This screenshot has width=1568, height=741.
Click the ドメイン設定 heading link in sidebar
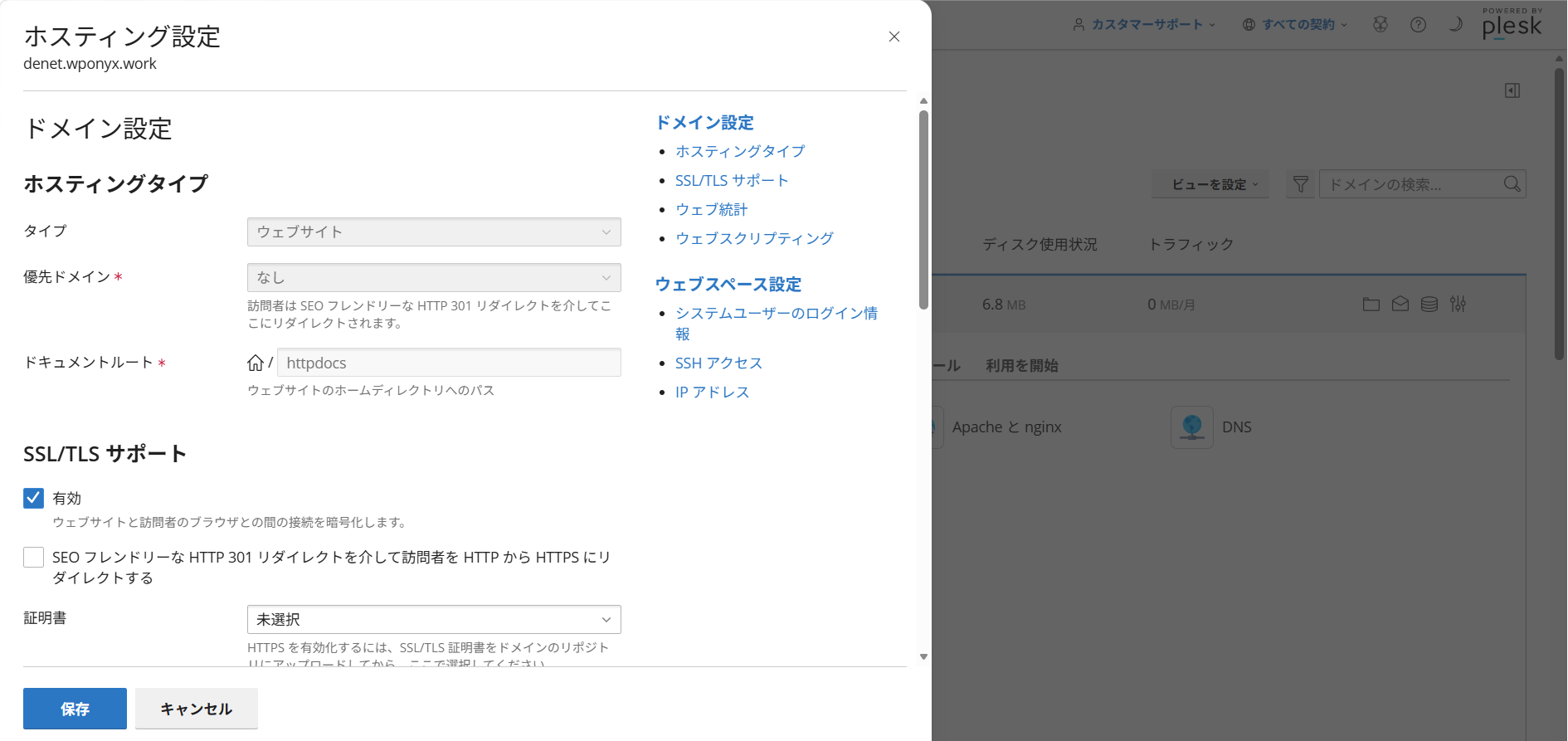pyautogui.click(x=704, y=123)
